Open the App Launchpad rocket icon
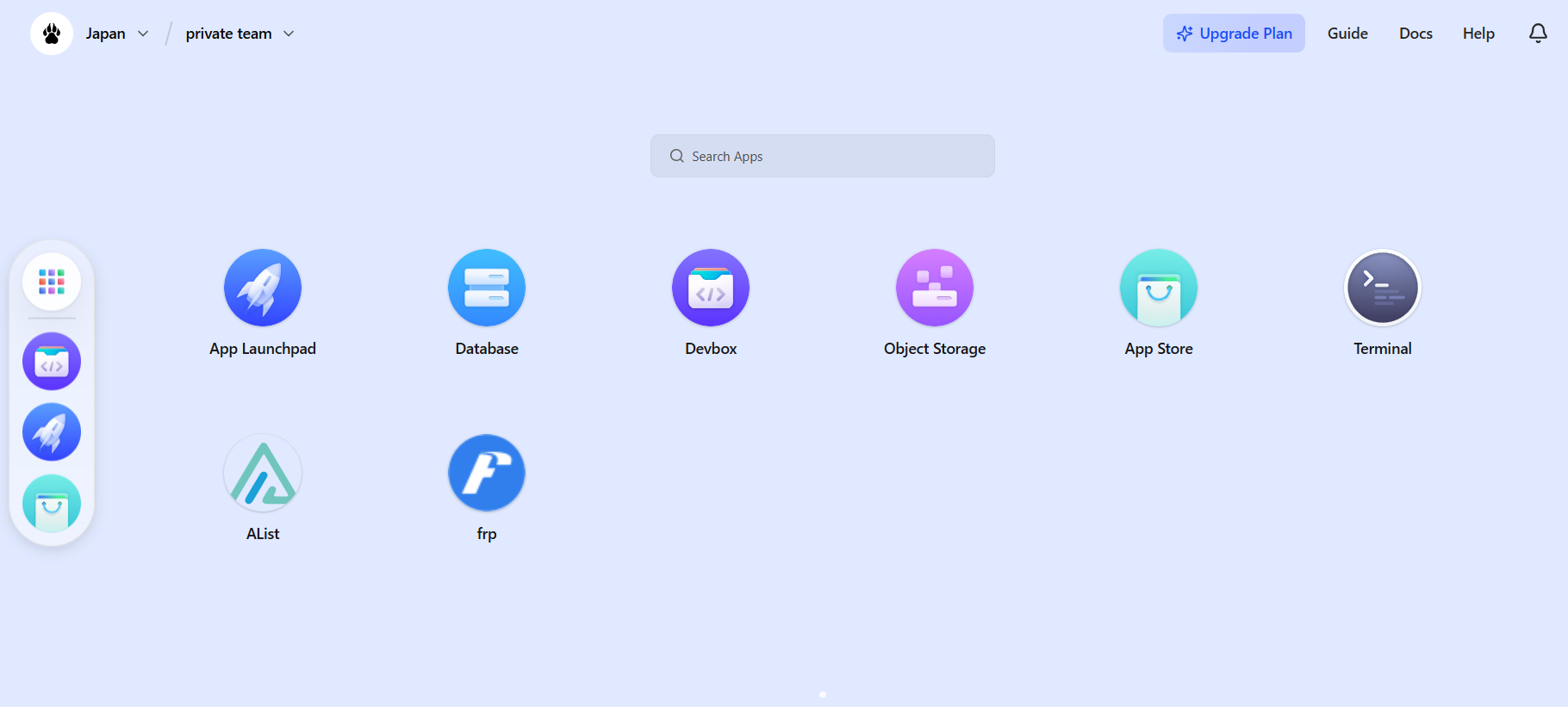The height and width of the screenshot is (707, 1568). pos(263,288)
